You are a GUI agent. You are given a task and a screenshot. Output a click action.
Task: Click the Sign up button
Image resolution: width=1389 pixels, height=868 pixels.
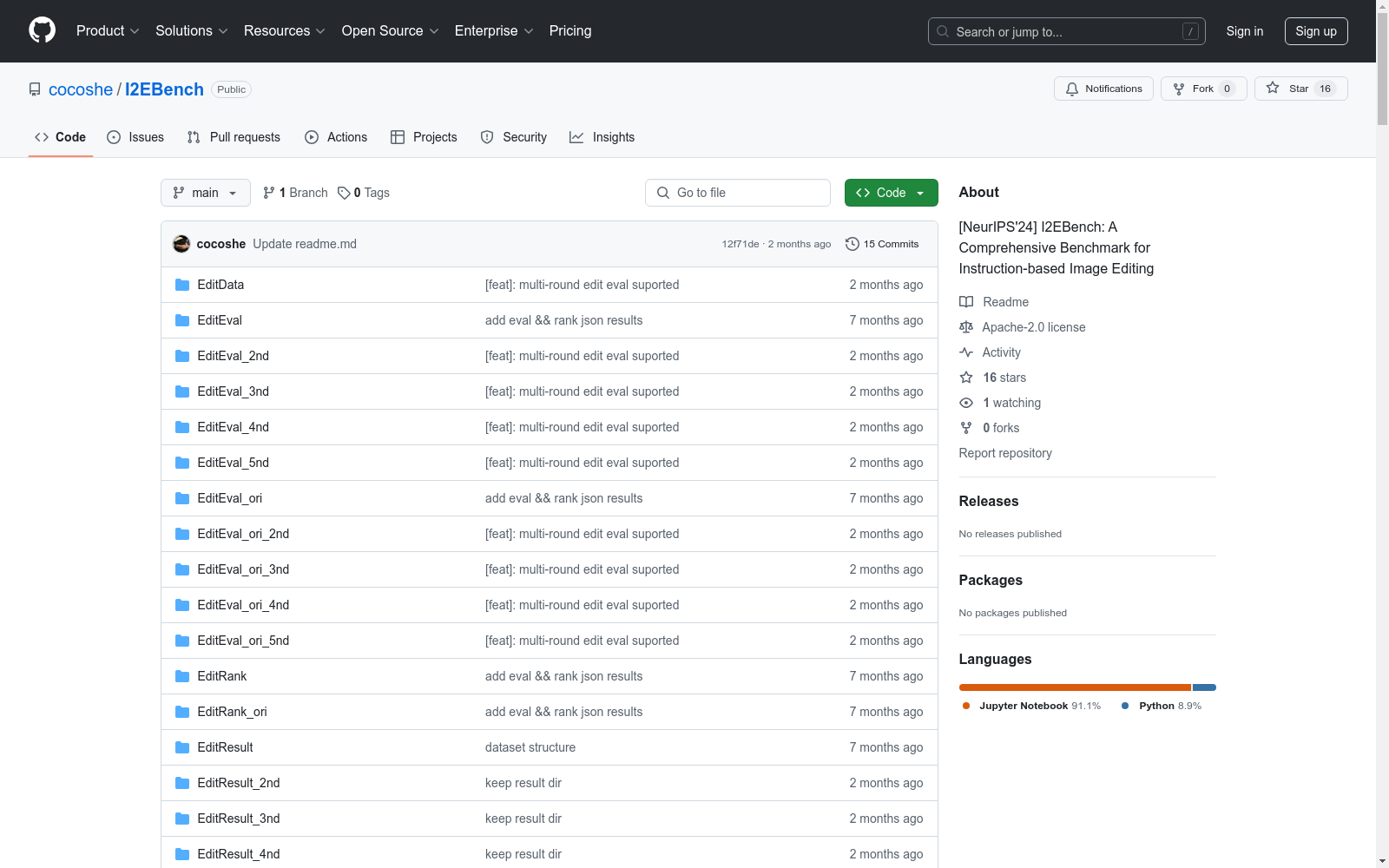pos(1316,31)
